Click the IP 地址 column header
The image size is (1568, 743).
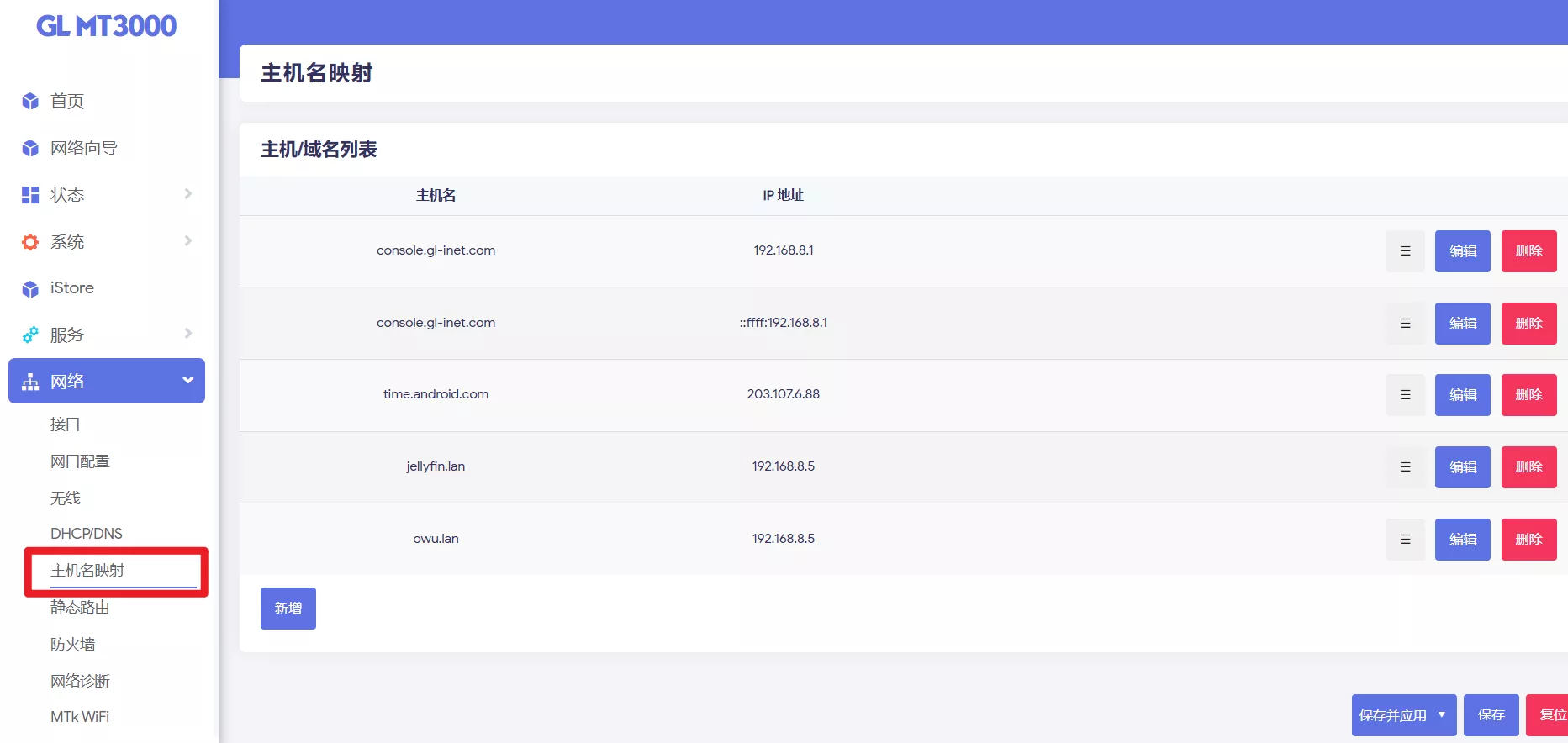(x=783, y=195)
